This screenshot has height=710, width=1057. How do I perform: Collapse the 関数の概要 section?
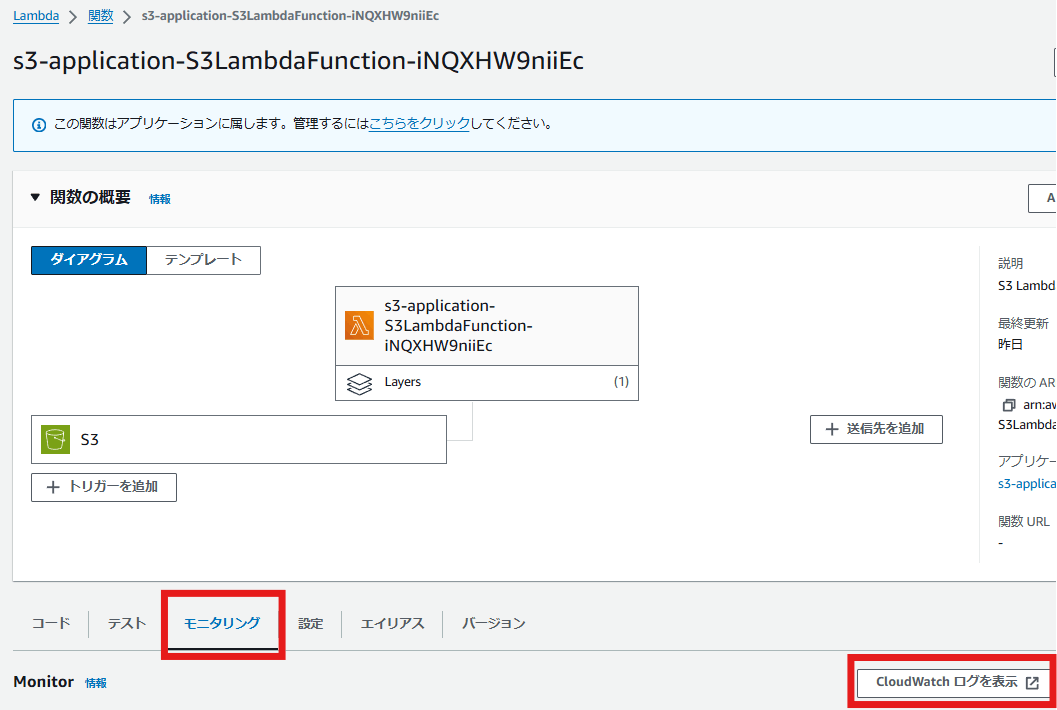[35, 198]
